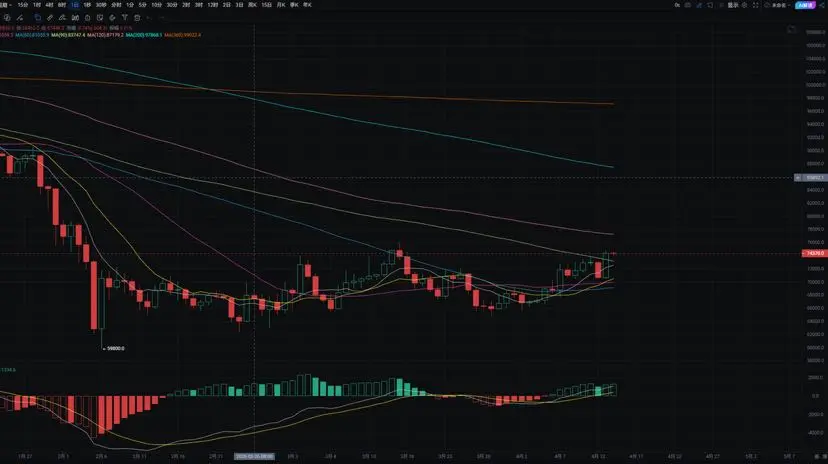Click the red 74376.0 current price tag
The image size is (828, 464).
point(814,253)
